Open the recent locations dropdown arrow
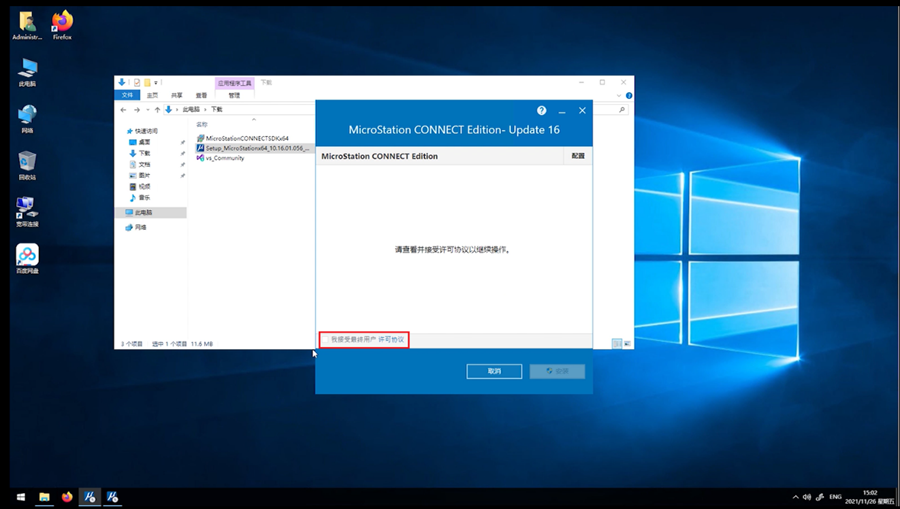This screenshot has width=900, height=509. point(148,110)
